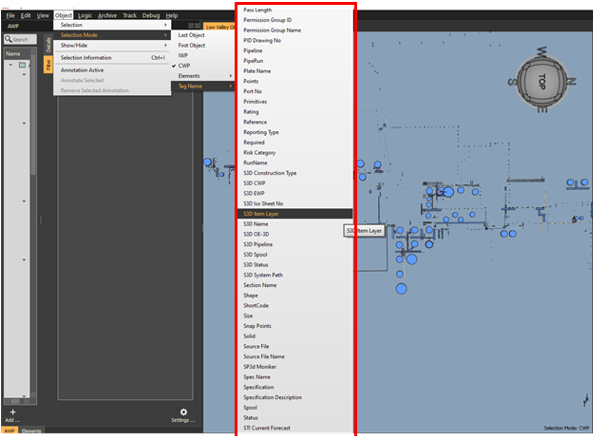Open the Logic menu
This screenshot has height=436, width=593.
85,16
